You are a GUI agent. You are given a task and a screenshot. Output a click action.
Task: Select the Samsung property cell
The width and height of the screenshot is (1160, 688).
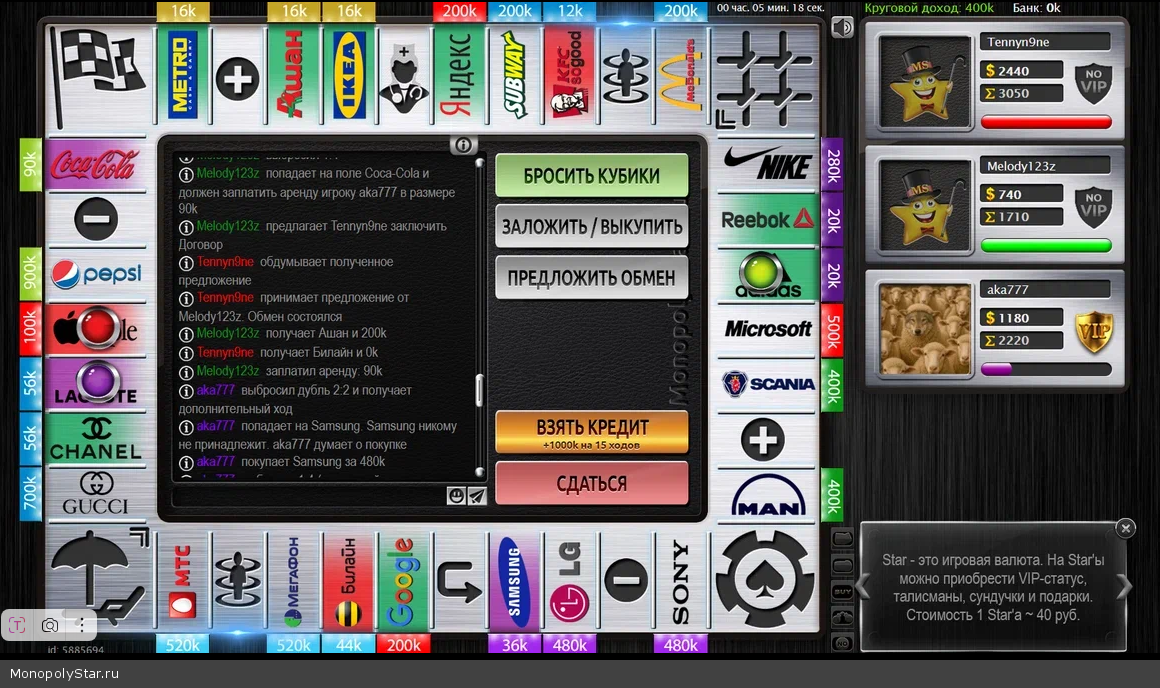tap(514, 582)
